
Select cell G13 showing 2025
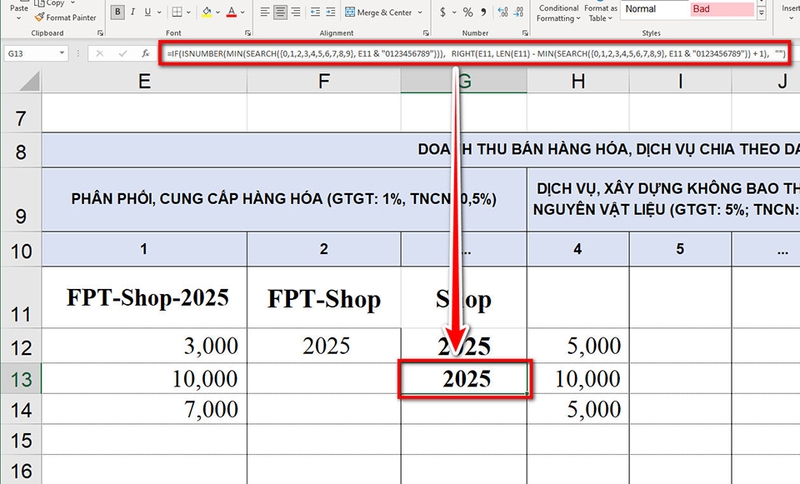tap(464, 378)
